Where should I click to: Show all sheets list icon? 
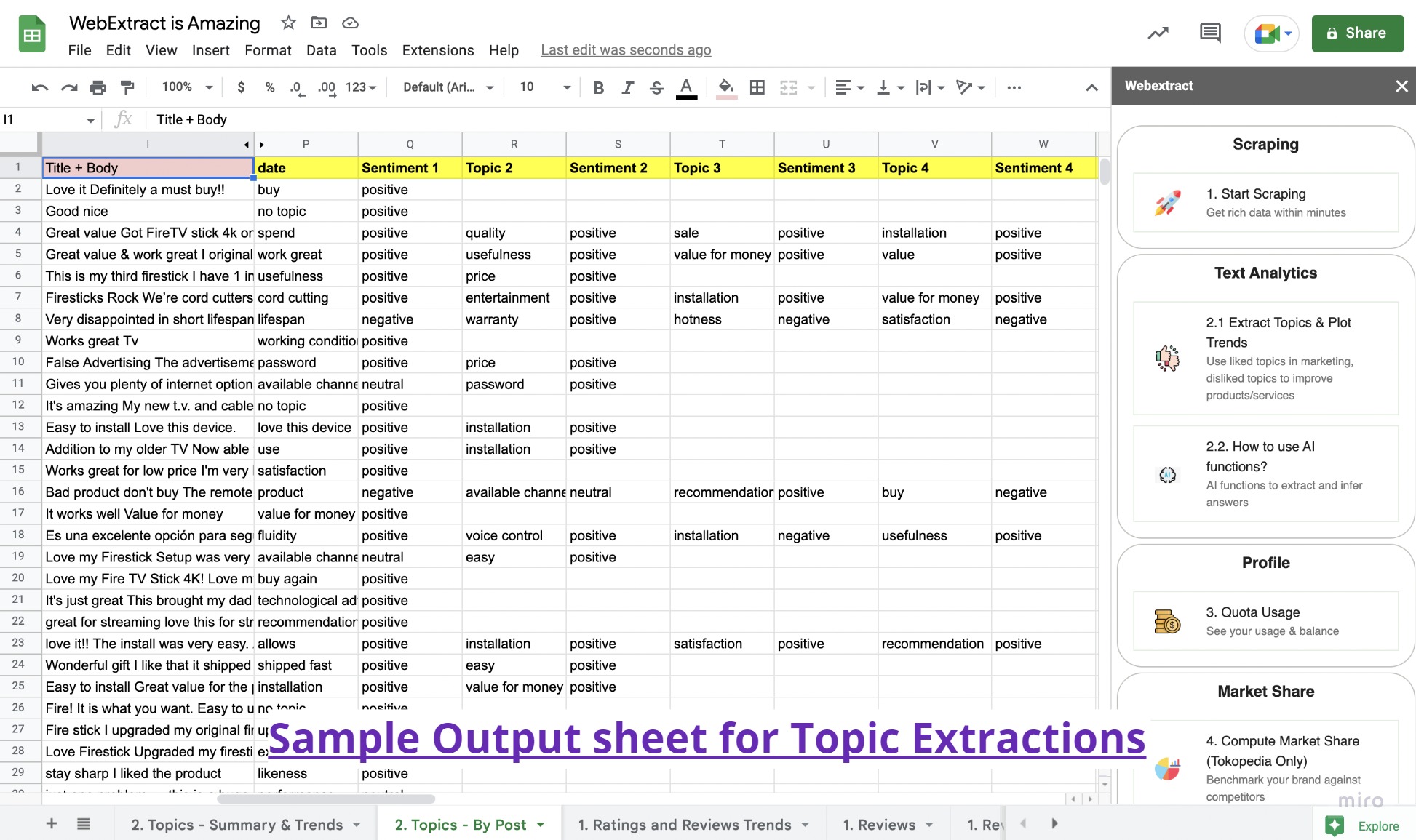click(84, 824)
